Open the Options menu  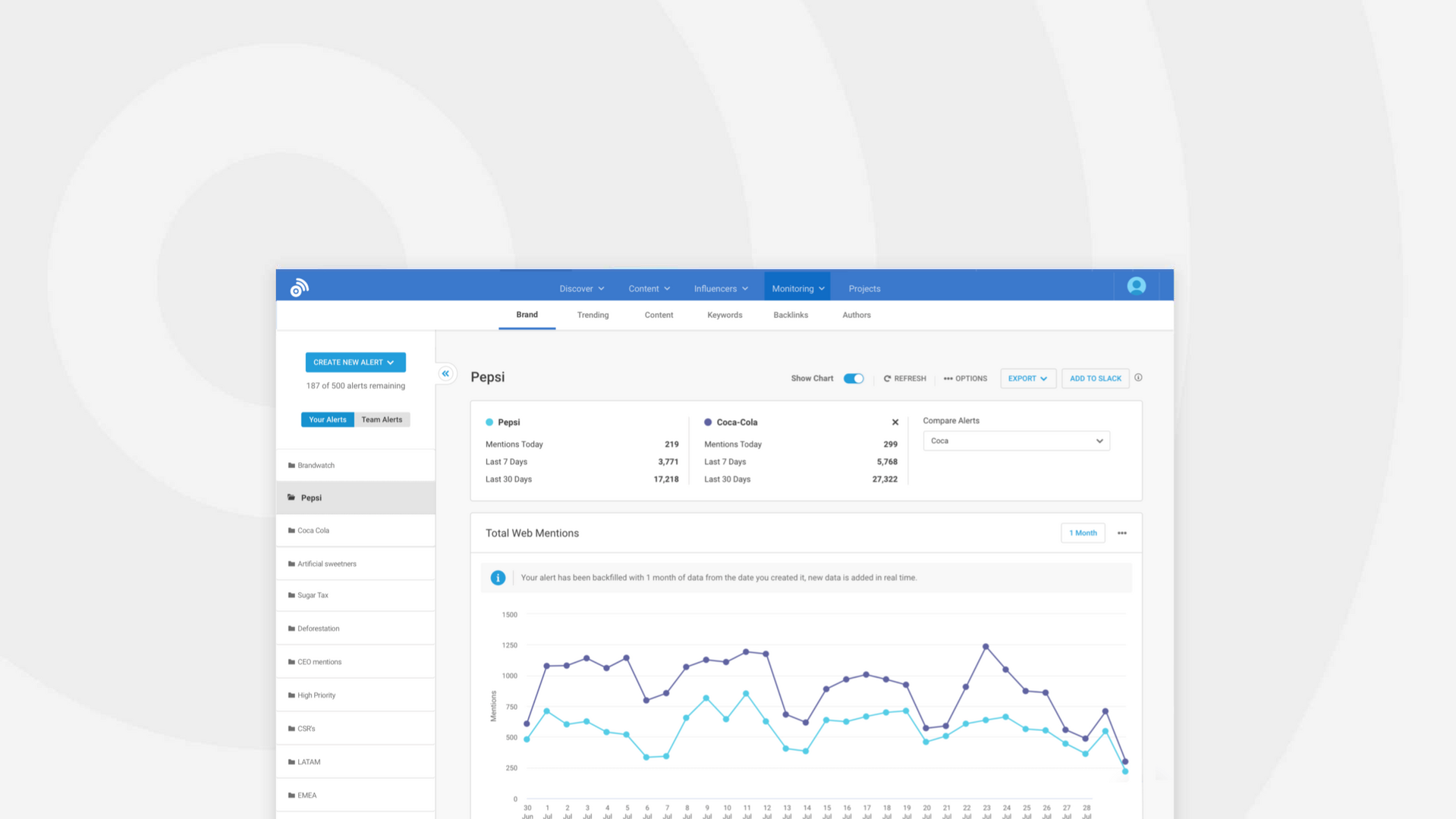coord(965,378)
